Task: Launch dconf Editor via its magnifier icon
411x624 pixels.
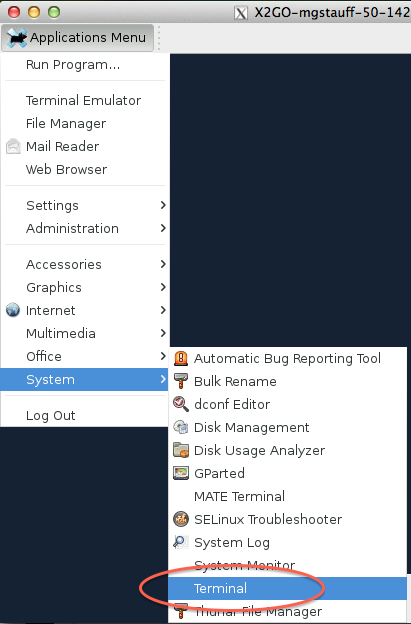Action: point(181,404)
